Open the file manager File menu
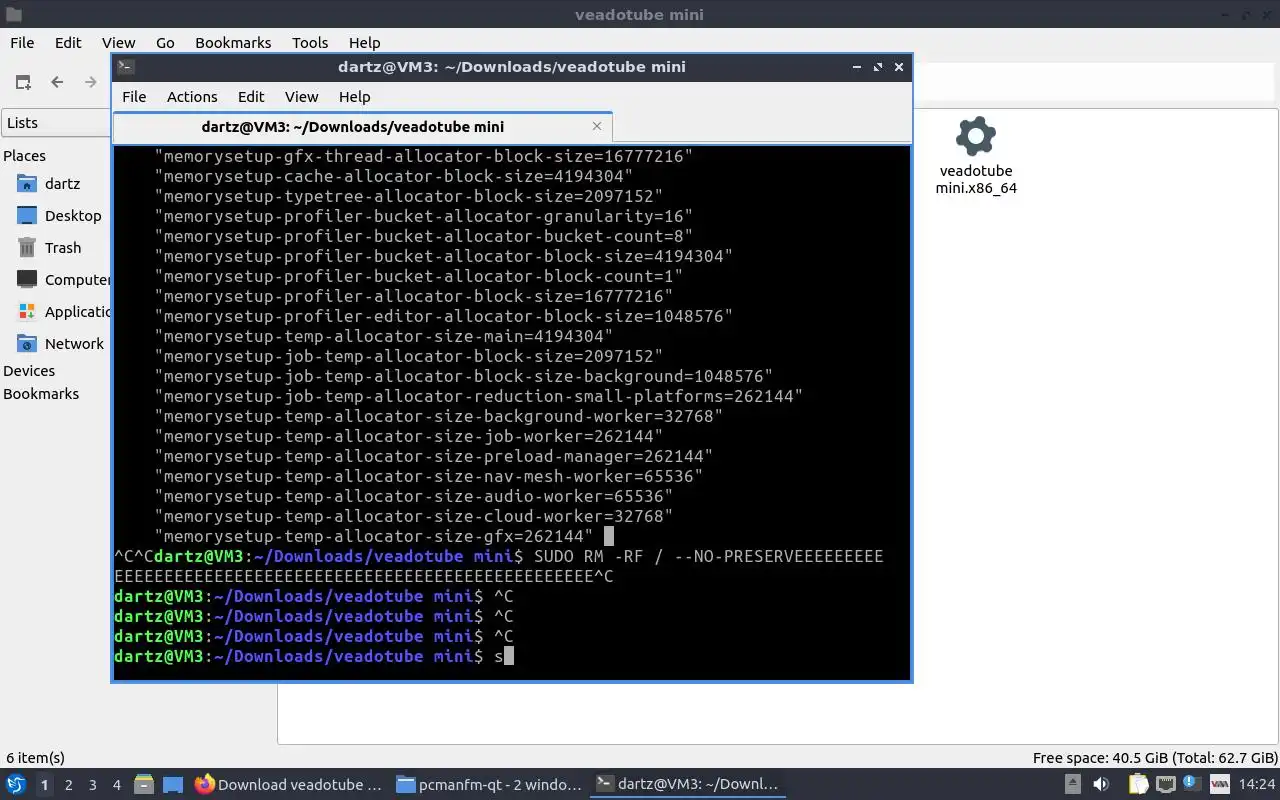Image resolution: width=1280 pixels, height=800 pixels. (22, 43)
